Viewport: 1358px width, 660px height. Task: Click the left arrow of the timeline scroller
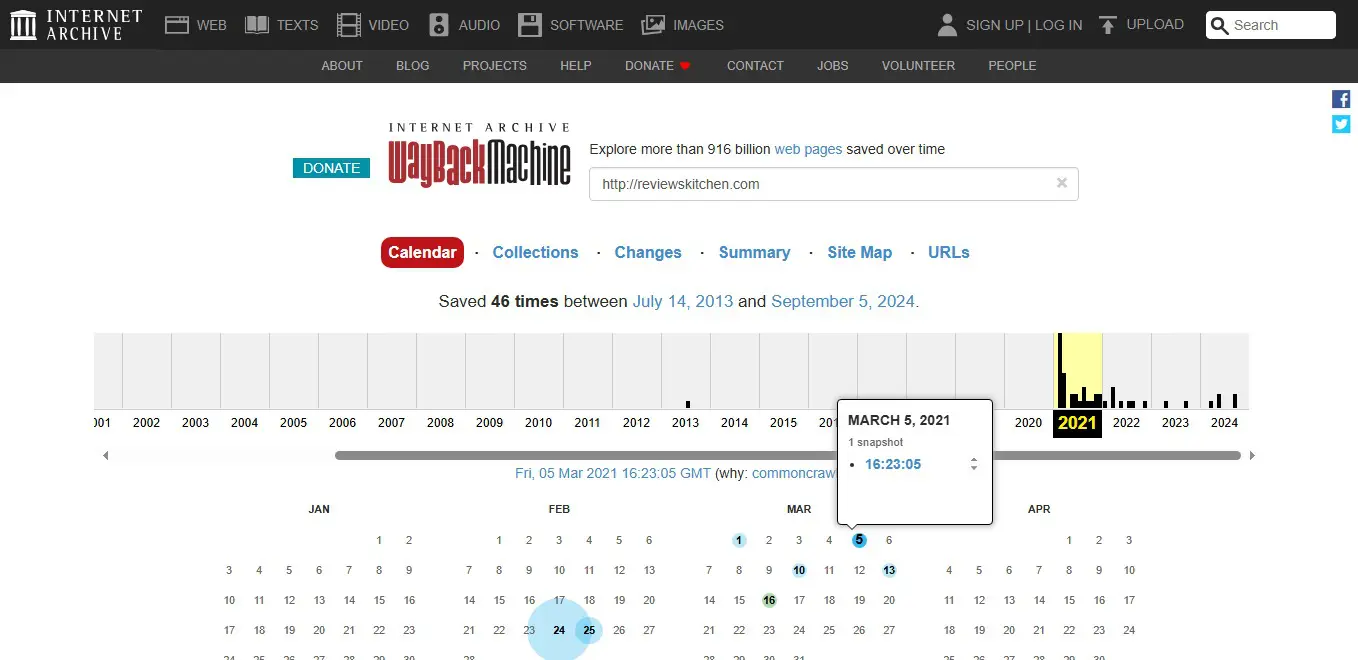[105, 456]
